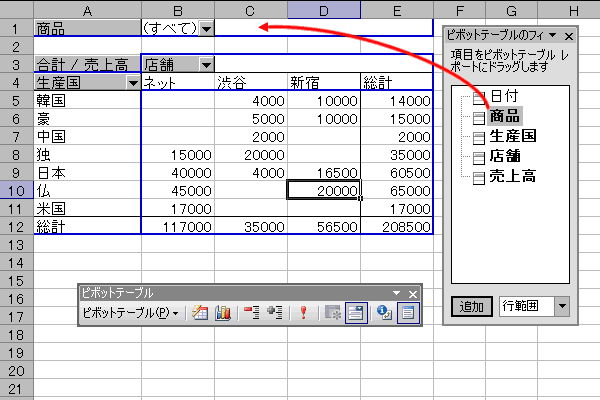Click the cell showing 17000 under ネット
Image resolution: width=600 pixels, height=400 pixels.
pos(178,208)
